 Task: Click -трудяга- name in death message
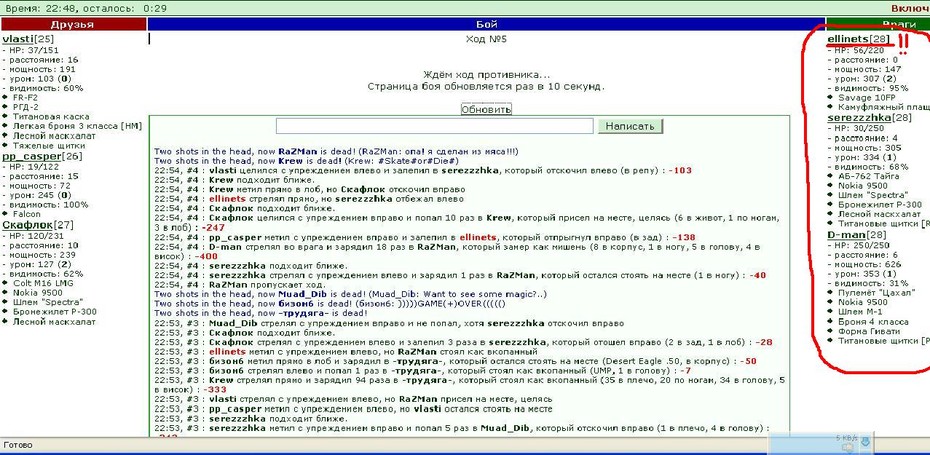(303, 314)
